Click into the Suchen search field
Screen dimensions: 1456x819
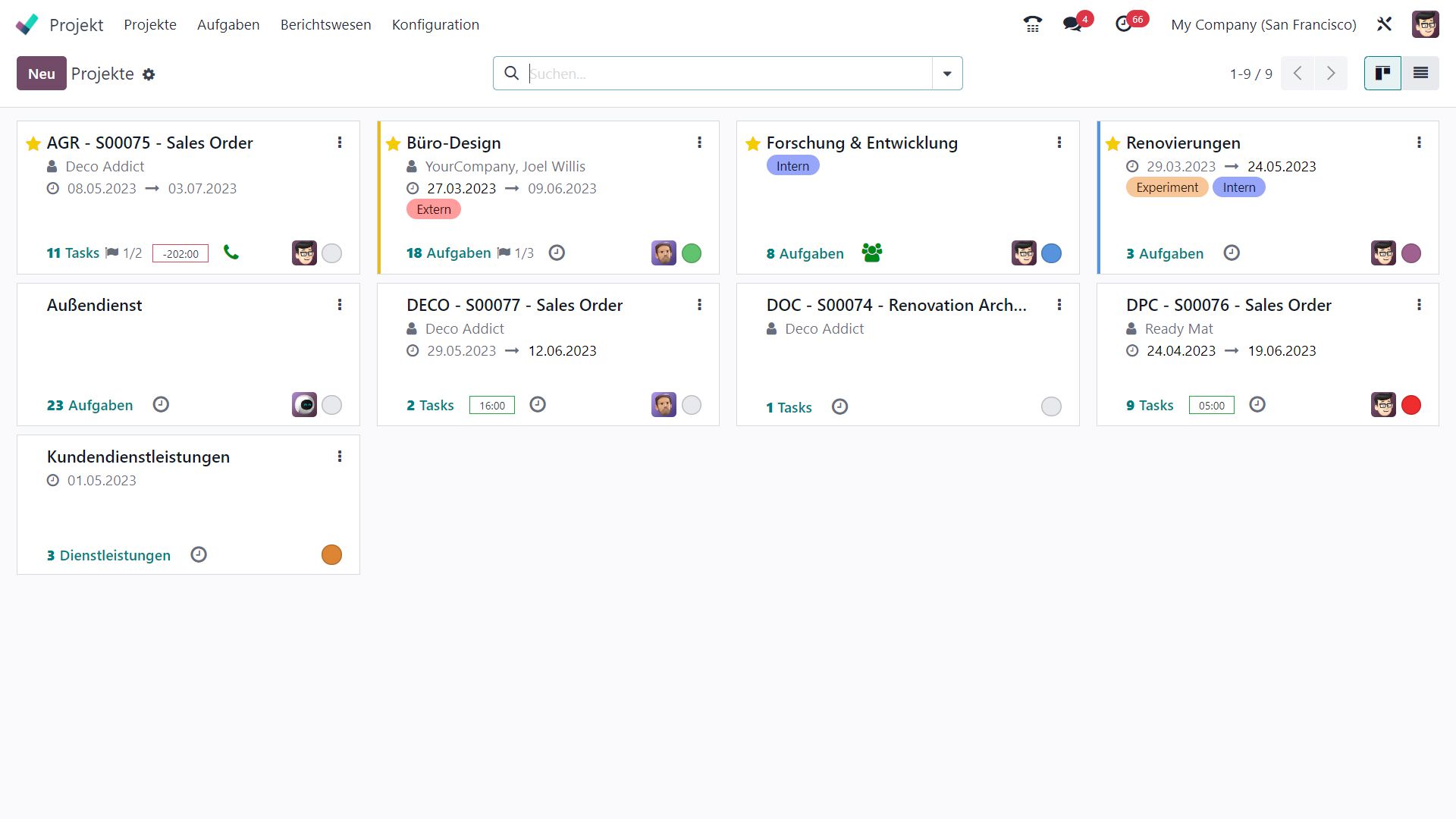click(x=728, y=74)
